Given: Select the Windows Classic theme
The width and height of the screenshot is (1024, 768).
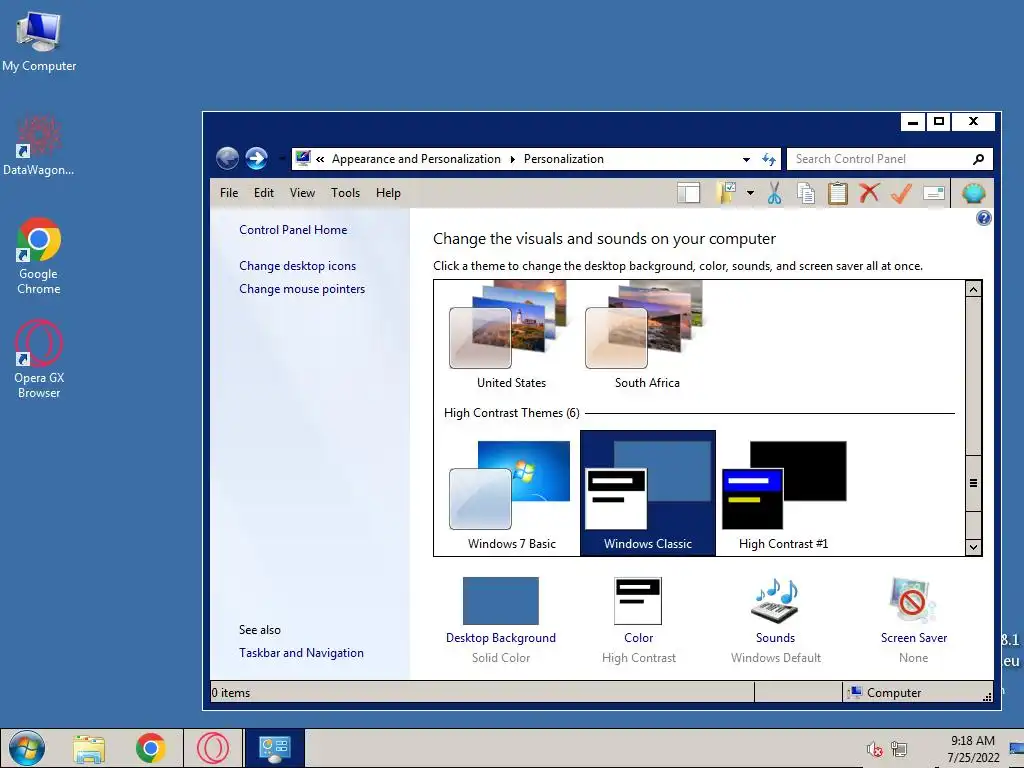Looking at the screenshot, I should coord(647,494).
